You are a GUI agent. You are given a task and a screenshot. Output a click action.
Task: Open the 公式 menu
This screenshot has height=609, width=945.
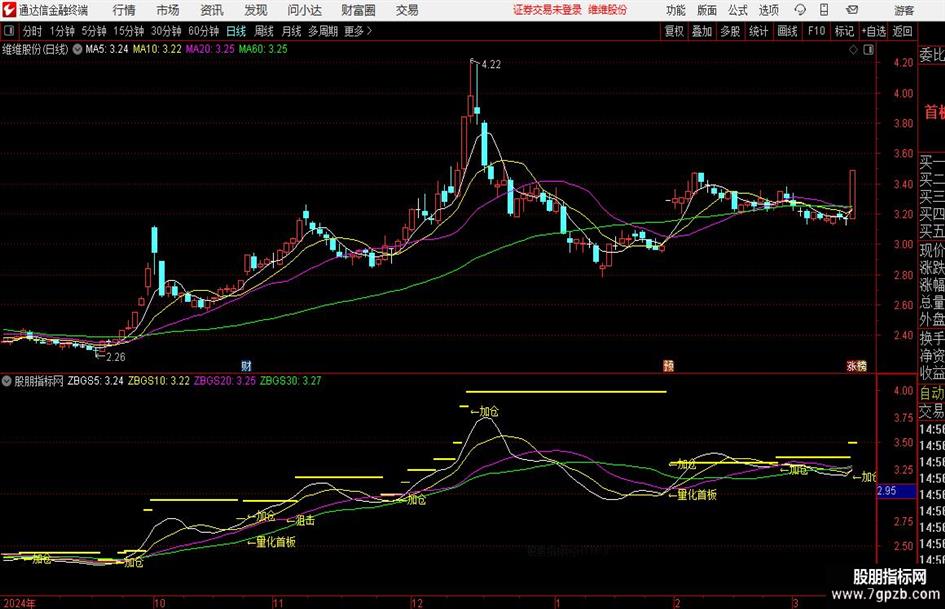coord(738,10)
